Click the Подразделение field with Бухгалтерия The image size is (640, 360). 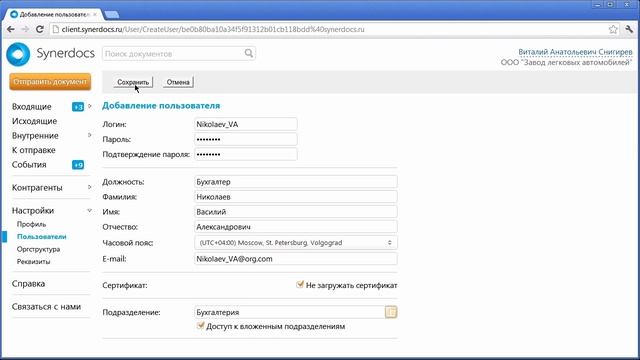click(x=289, y=312)
